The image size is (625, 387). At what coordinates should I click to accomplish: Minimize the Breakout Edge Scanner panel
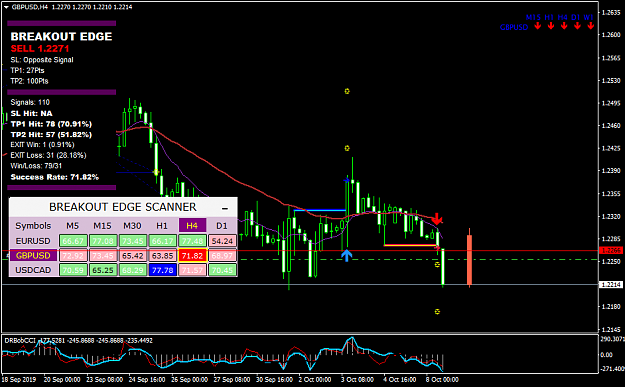(225, 208)
